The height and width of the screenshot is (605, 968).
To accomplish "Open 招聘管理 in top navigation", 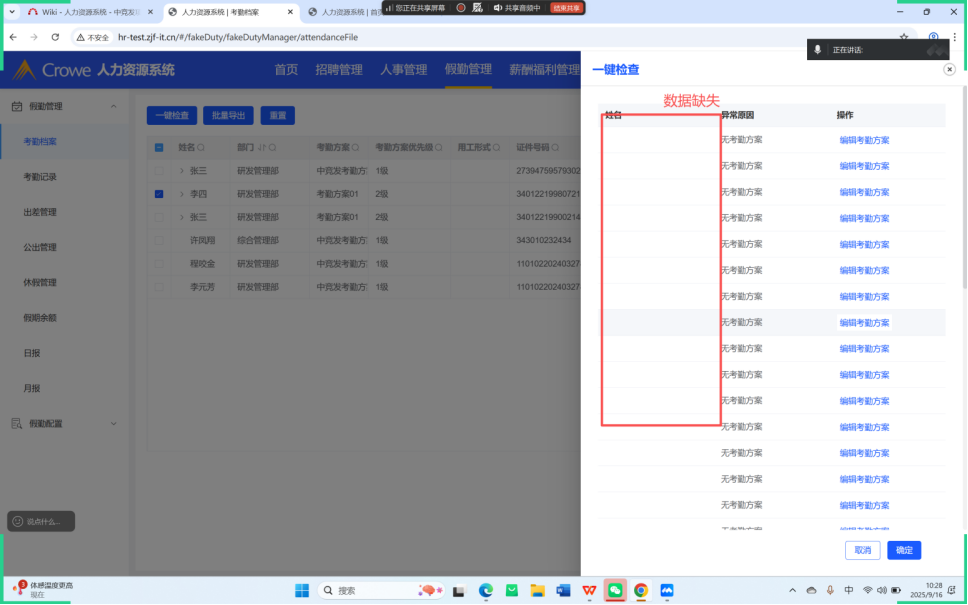I will coord(339,70).
